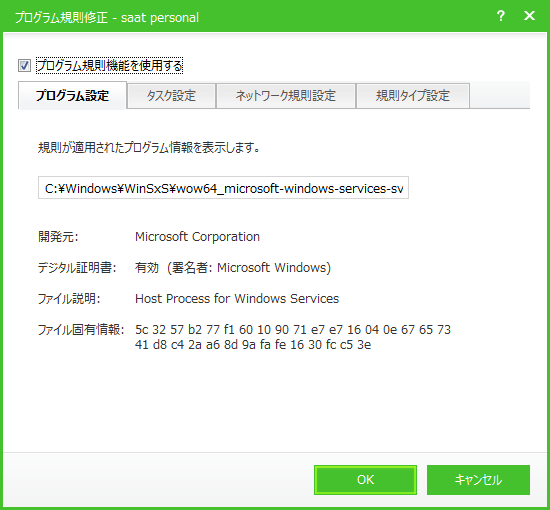
Task: Switch to the タスク設定 tab
Action: [x=171, y=95]
